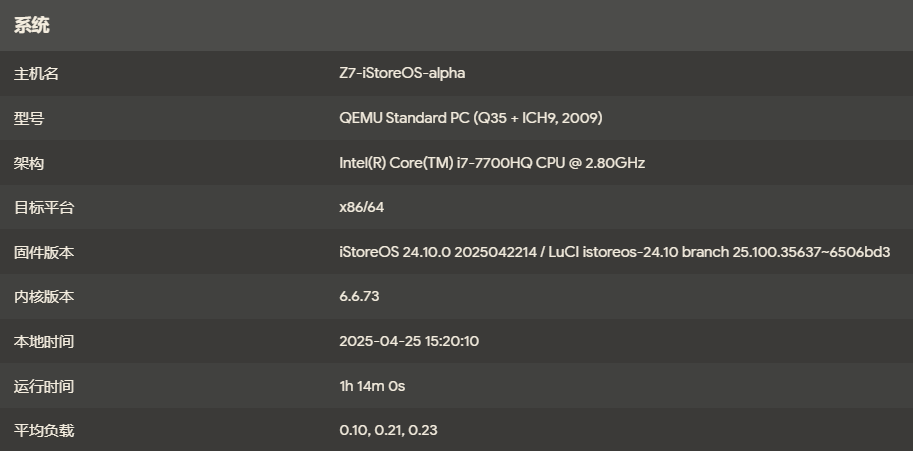Click the 固件版本 row label
Image resolution: width=913 pixels, height=451 pixels.
pos(43,253)
